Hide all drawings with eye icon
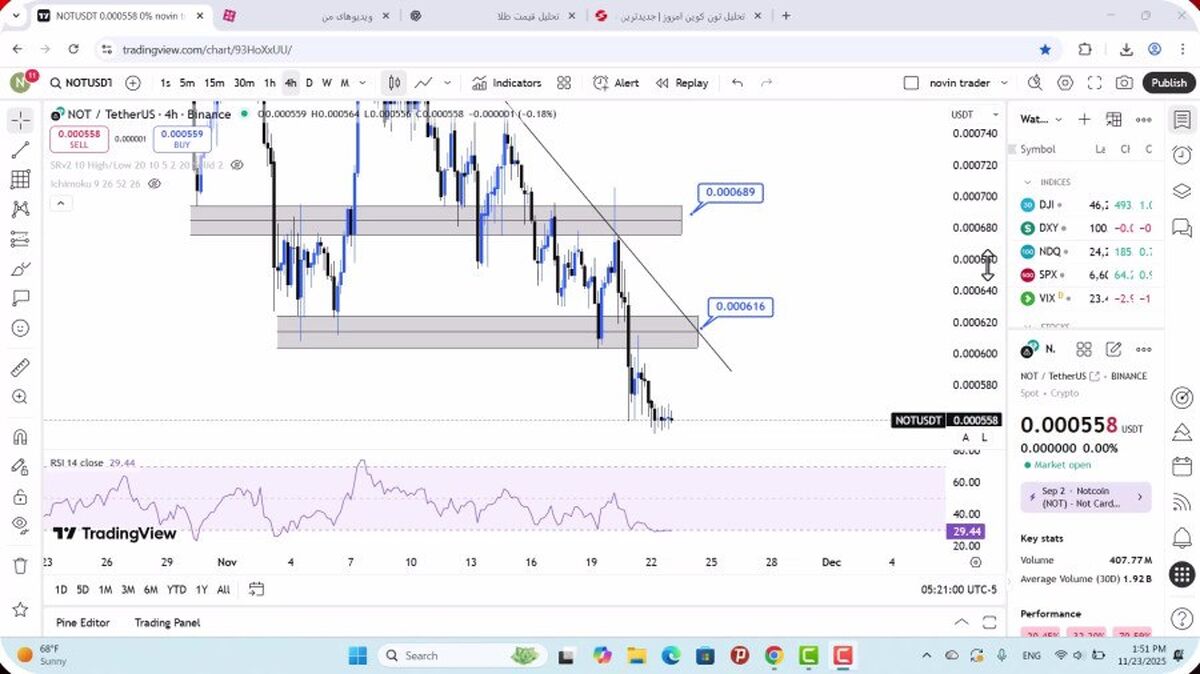This screenshot has height=674, width=1200. coord(20,524)
